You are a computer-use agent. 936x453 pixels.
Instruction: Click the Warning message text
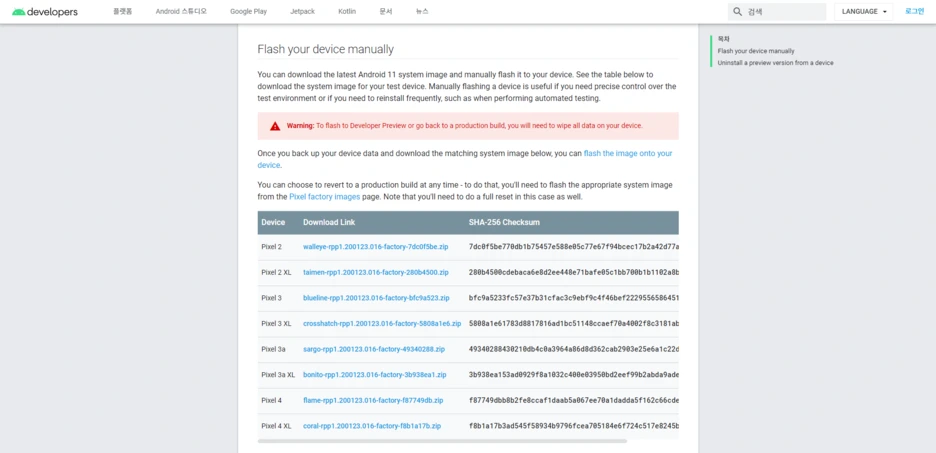pos(464,126)
